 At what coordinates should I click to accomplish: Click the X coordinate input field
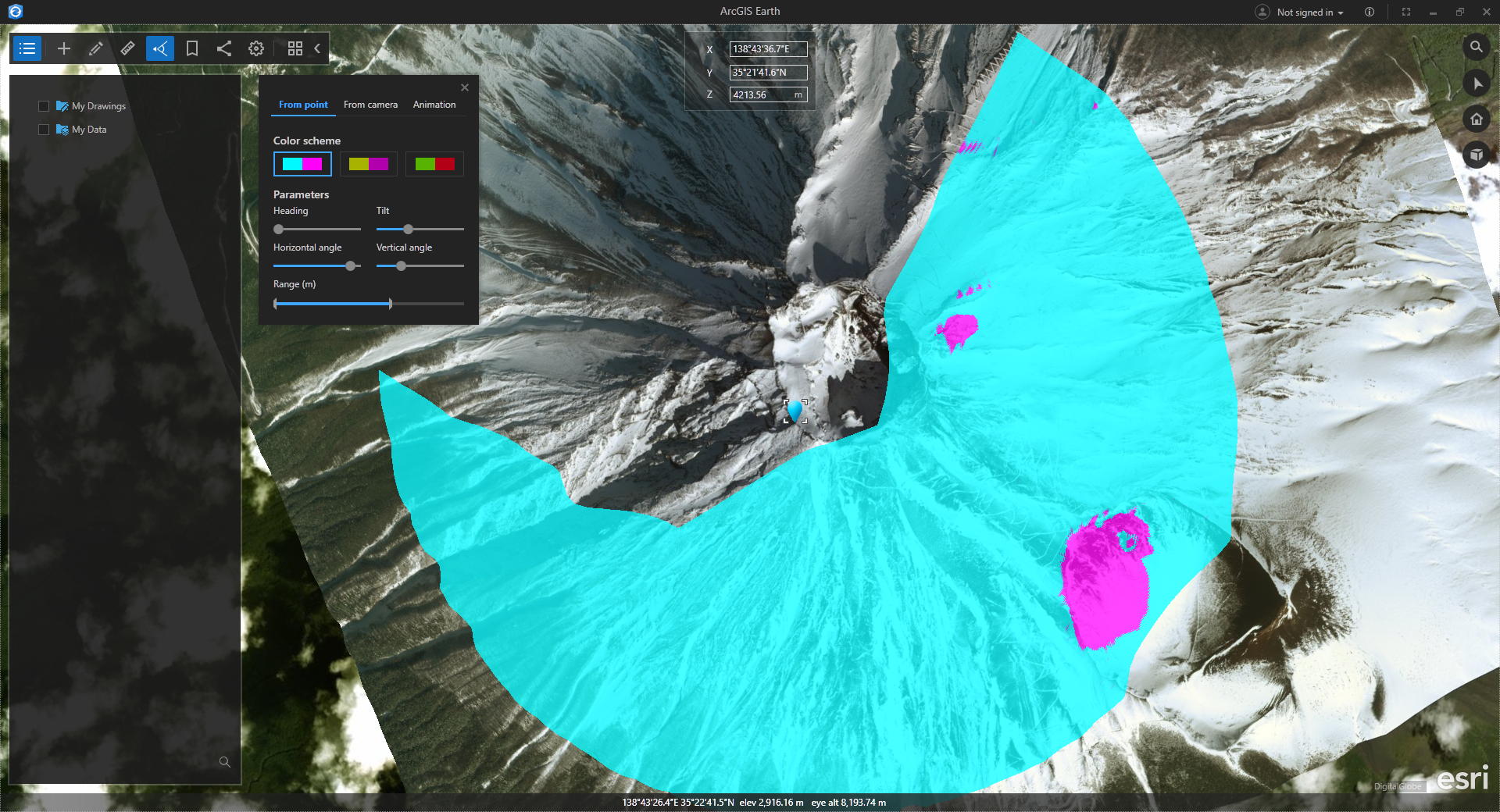pyautogui.click(x=768, y=49)
